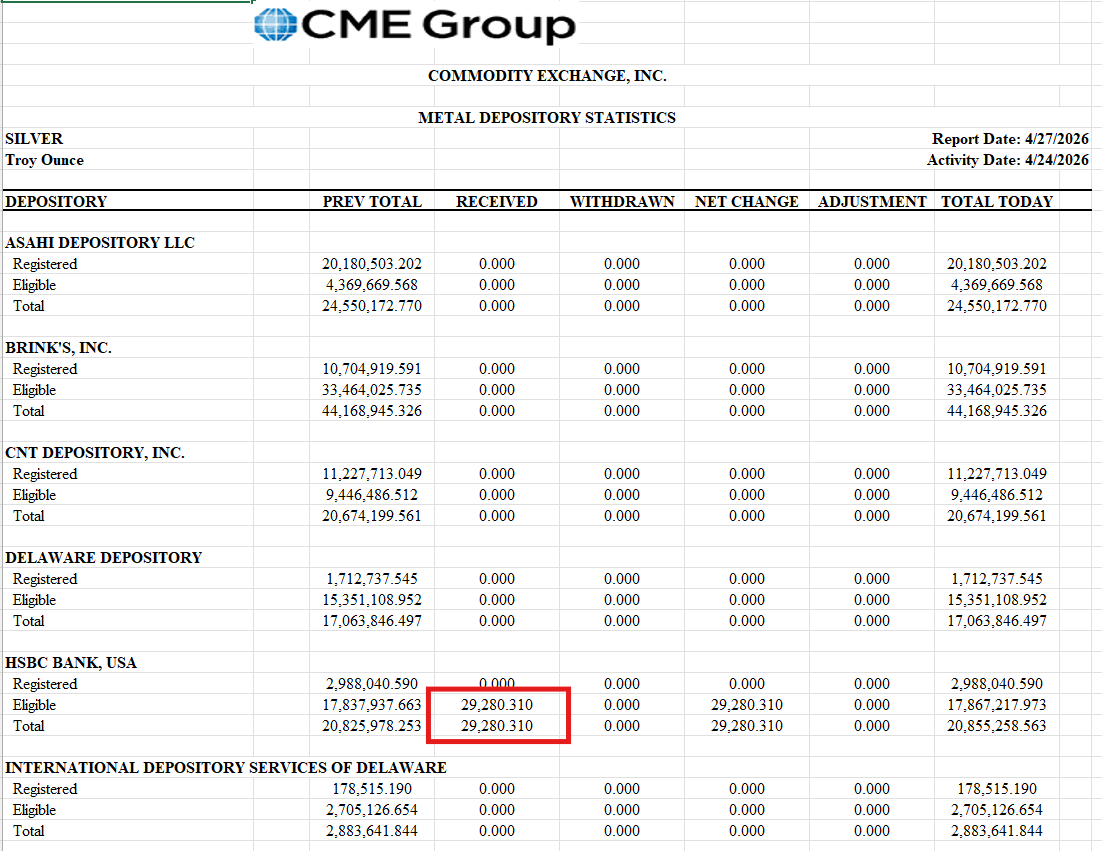Viewport: 1102px width, 851px height.
Task: Select INTERNATIONAL DEPOSITORY SERVICES OF DELAWARE heading
Action: (x=226, y=768)
